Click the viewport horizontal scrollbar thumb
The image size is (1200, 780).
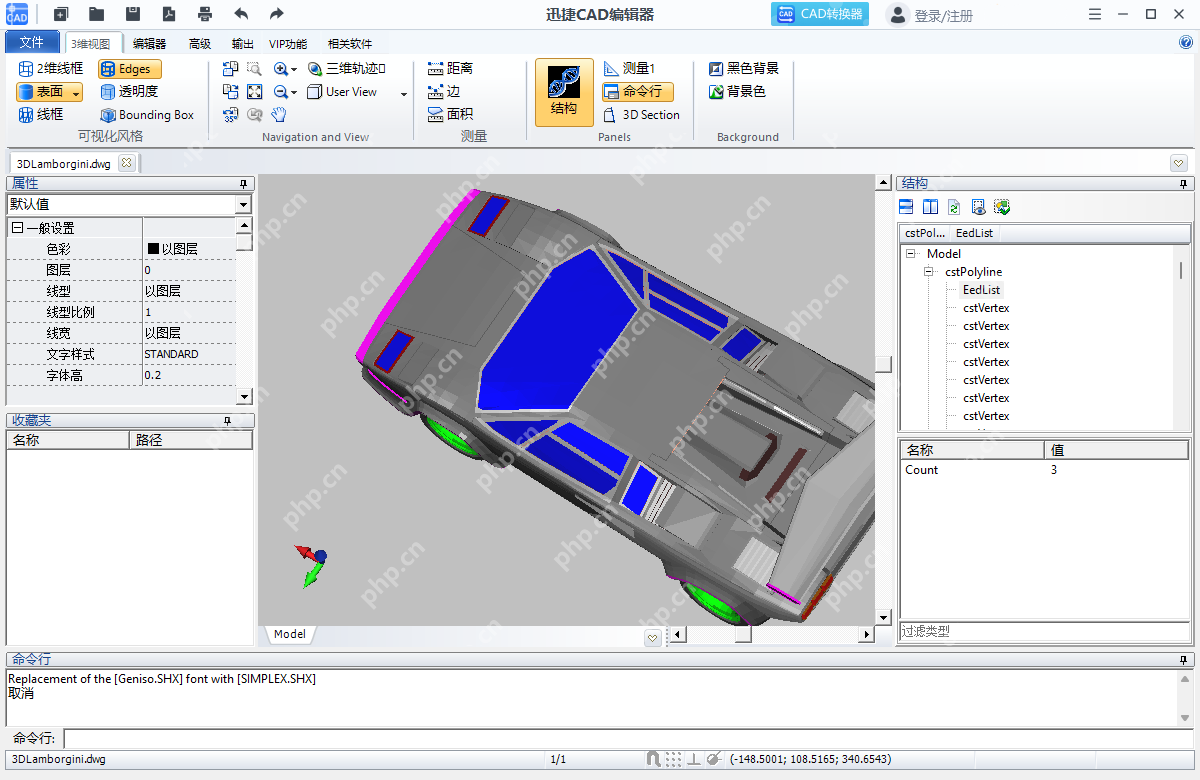click(x=743, y=634)
